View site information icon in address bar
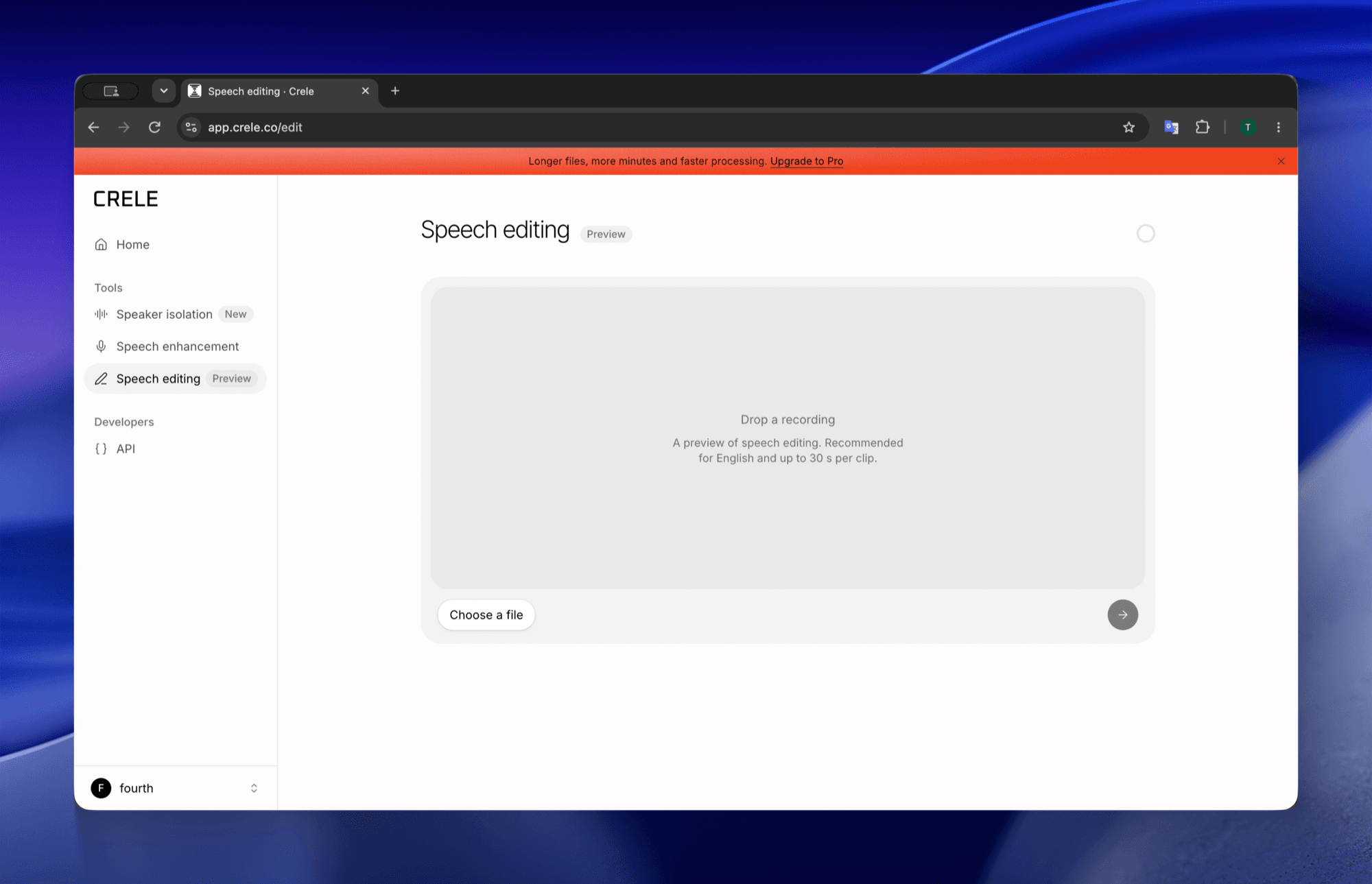This screenshot has width=1372, height=884. (191, 128)
